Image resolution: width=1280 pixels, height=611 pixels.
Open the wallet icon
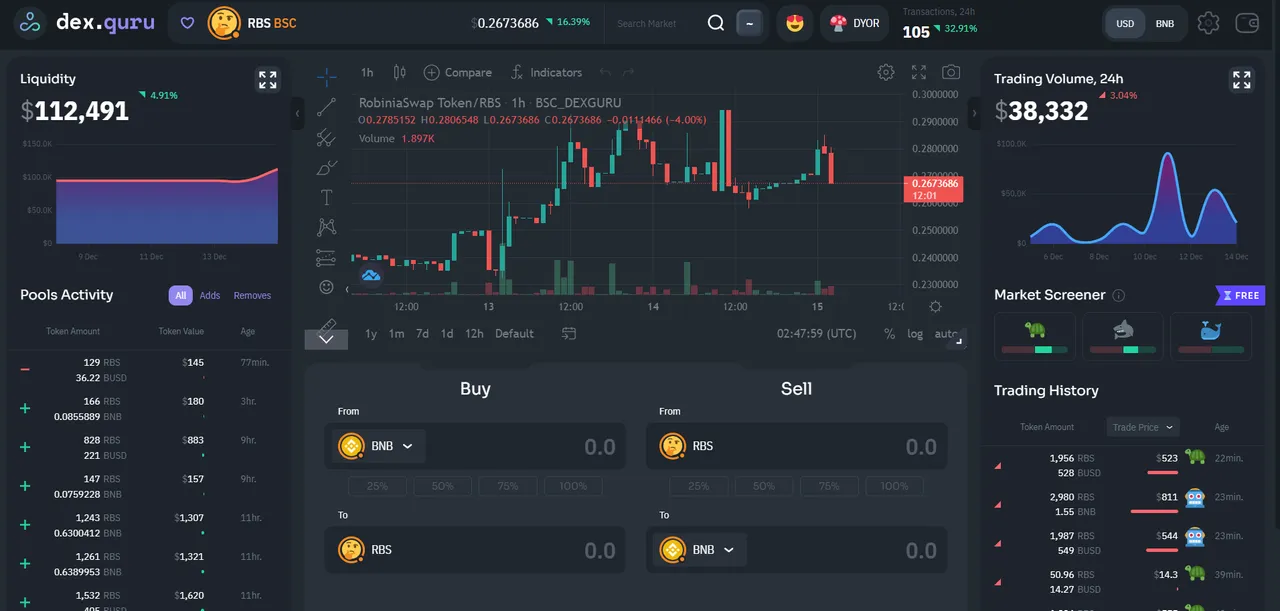pyautogui.click(x=1247, y=23)
